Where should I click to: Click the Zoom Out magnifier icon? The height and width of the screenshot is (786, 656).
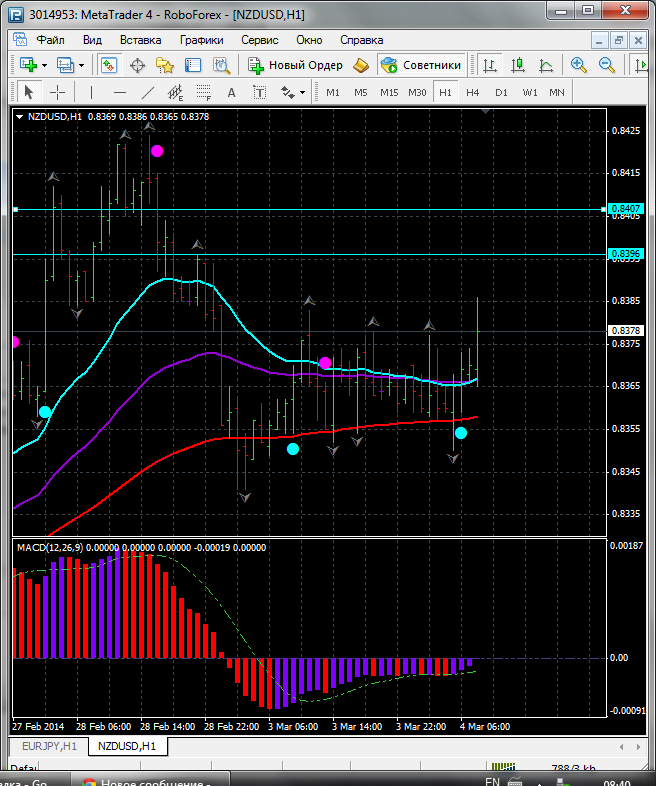606,65
